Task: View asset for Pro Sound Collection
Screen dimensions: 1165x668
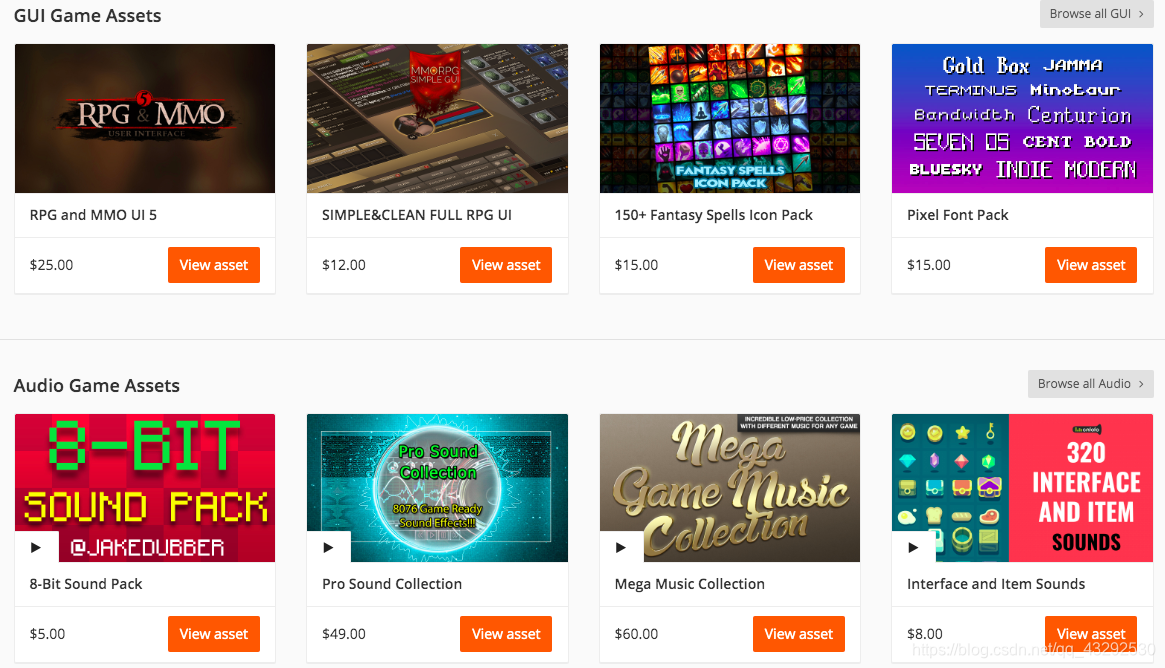Action: pyautogui.click(x=506, y=634)
